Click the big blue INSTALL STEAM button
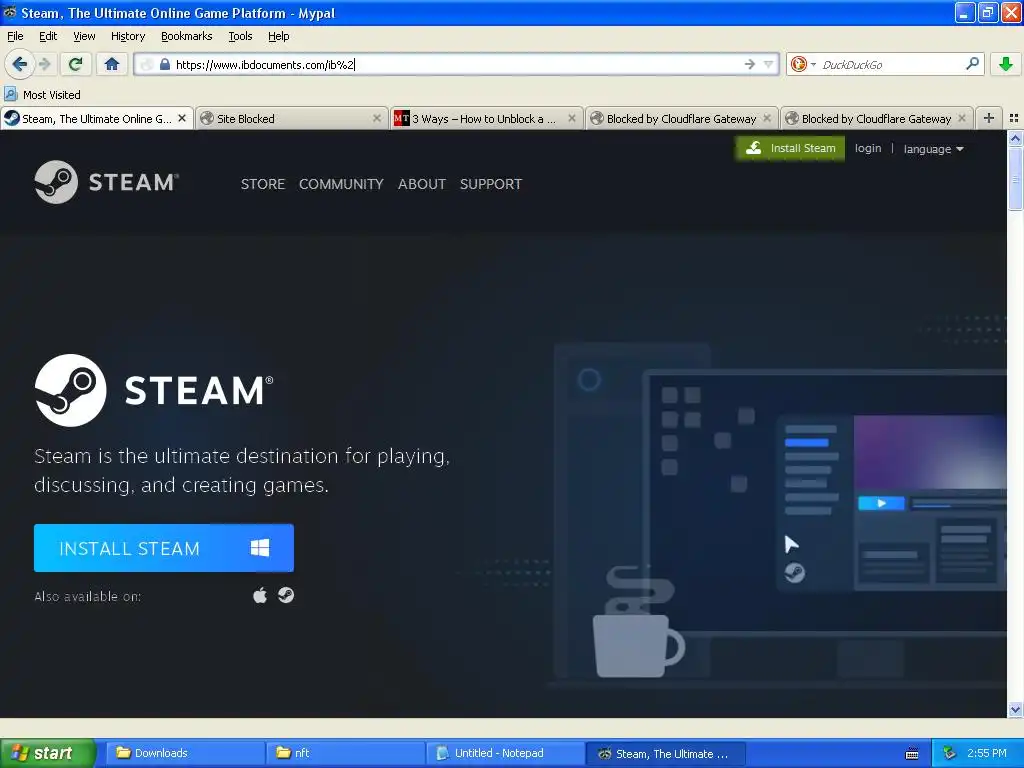The width and height of the screenshot is (1024, 768). pos(164,548)
